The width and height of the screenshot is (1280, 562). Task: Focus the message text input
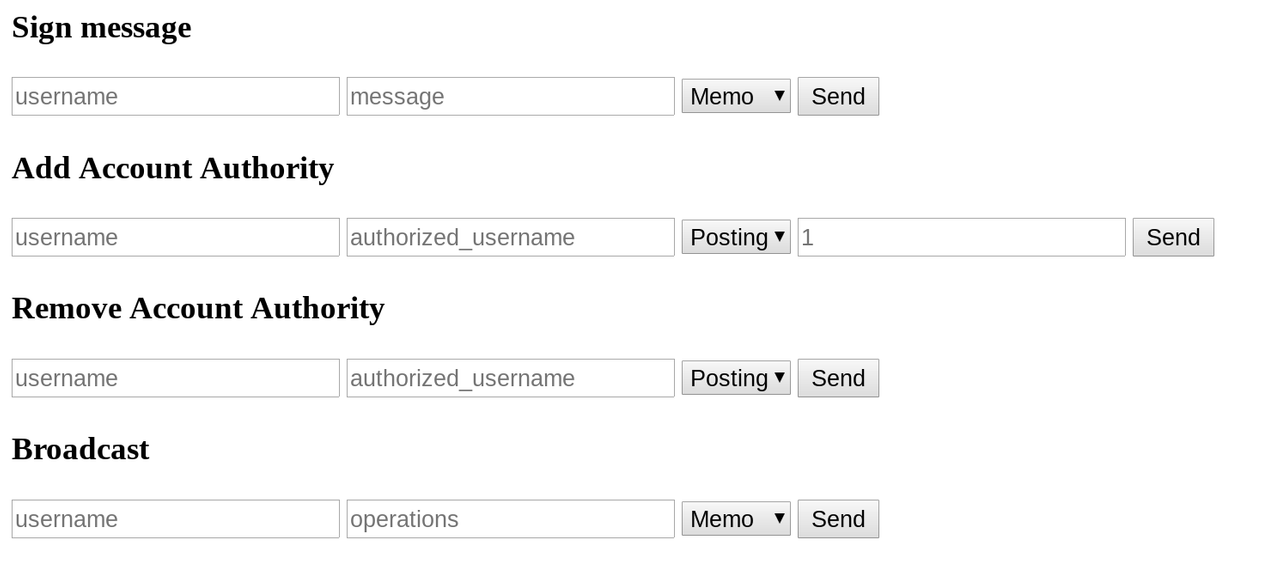tap(510, 96)
